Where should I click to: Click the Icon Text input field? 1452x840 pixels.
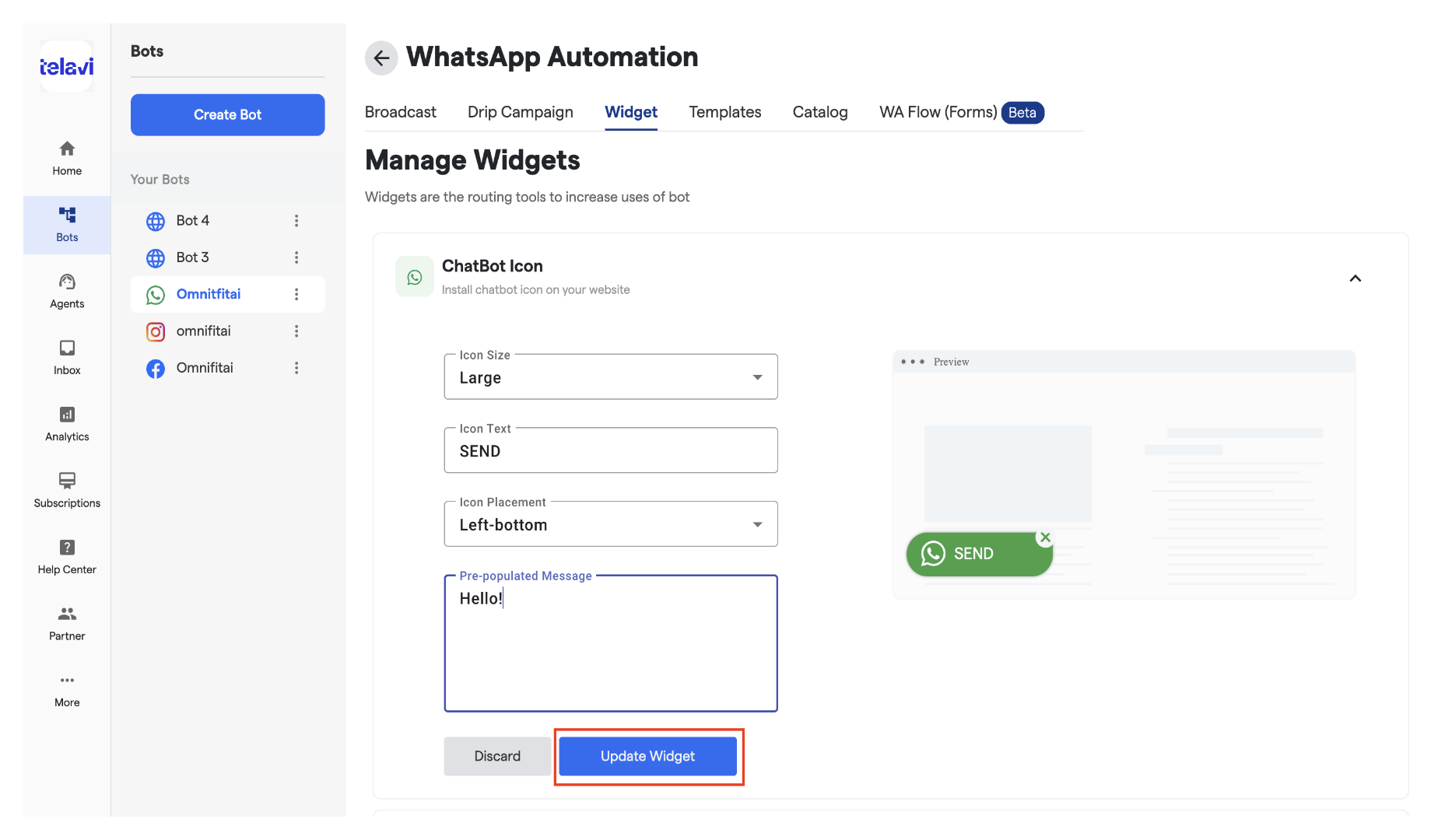pyautogui.click(x=611, y=451)
